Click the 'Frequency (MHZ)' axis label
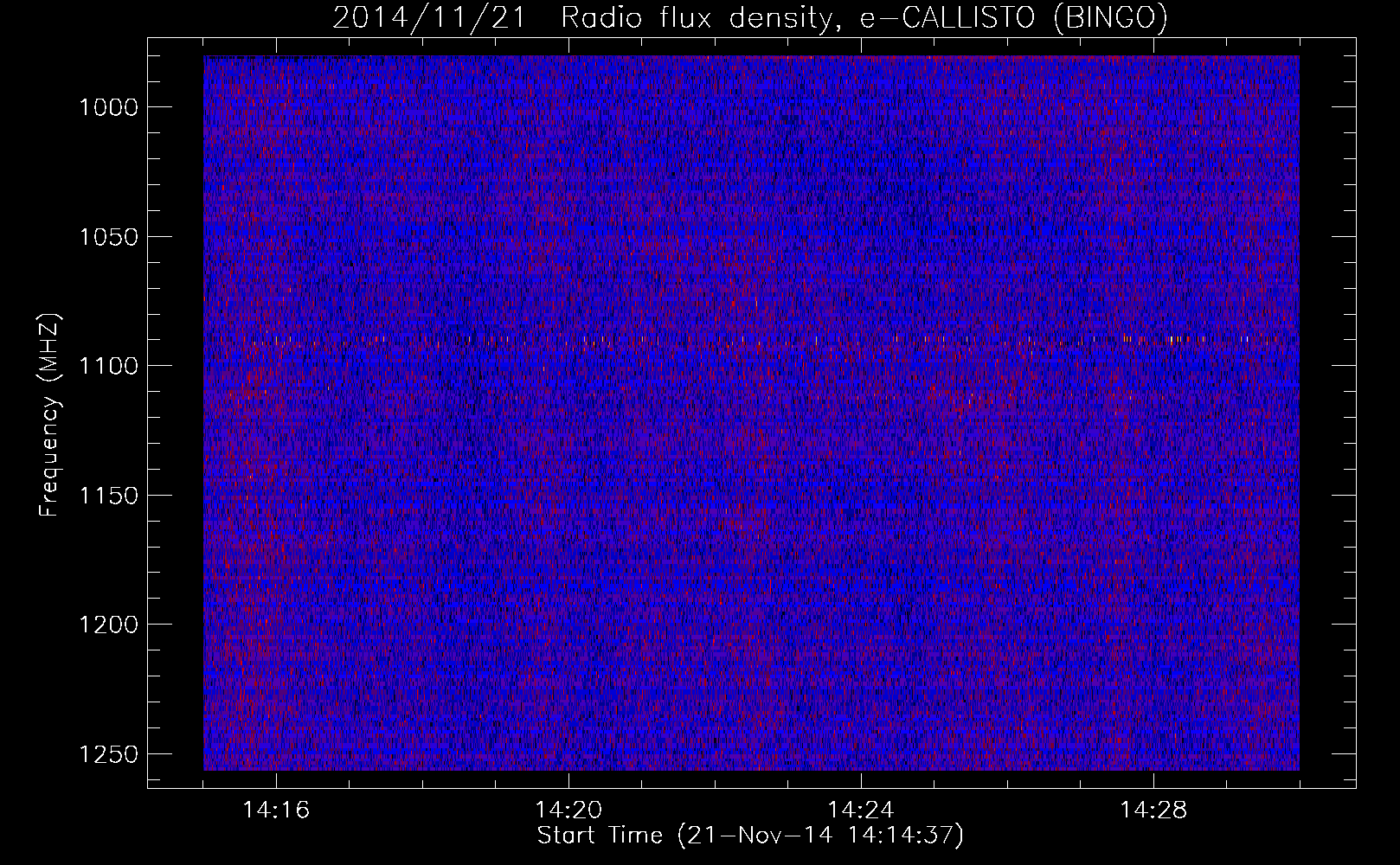 coord(49,415)
